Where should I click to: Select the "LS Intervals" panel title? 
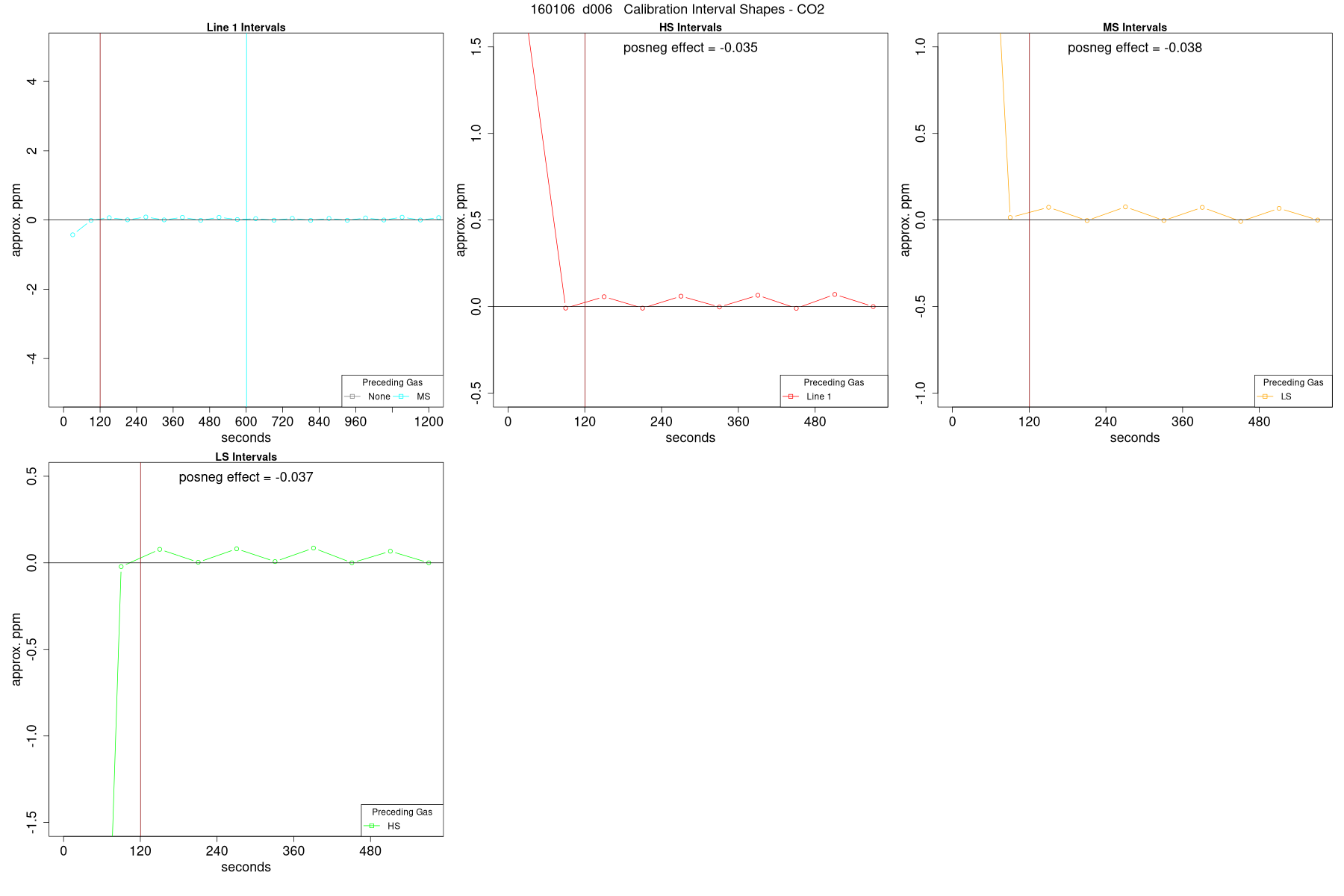pos(246,457)
